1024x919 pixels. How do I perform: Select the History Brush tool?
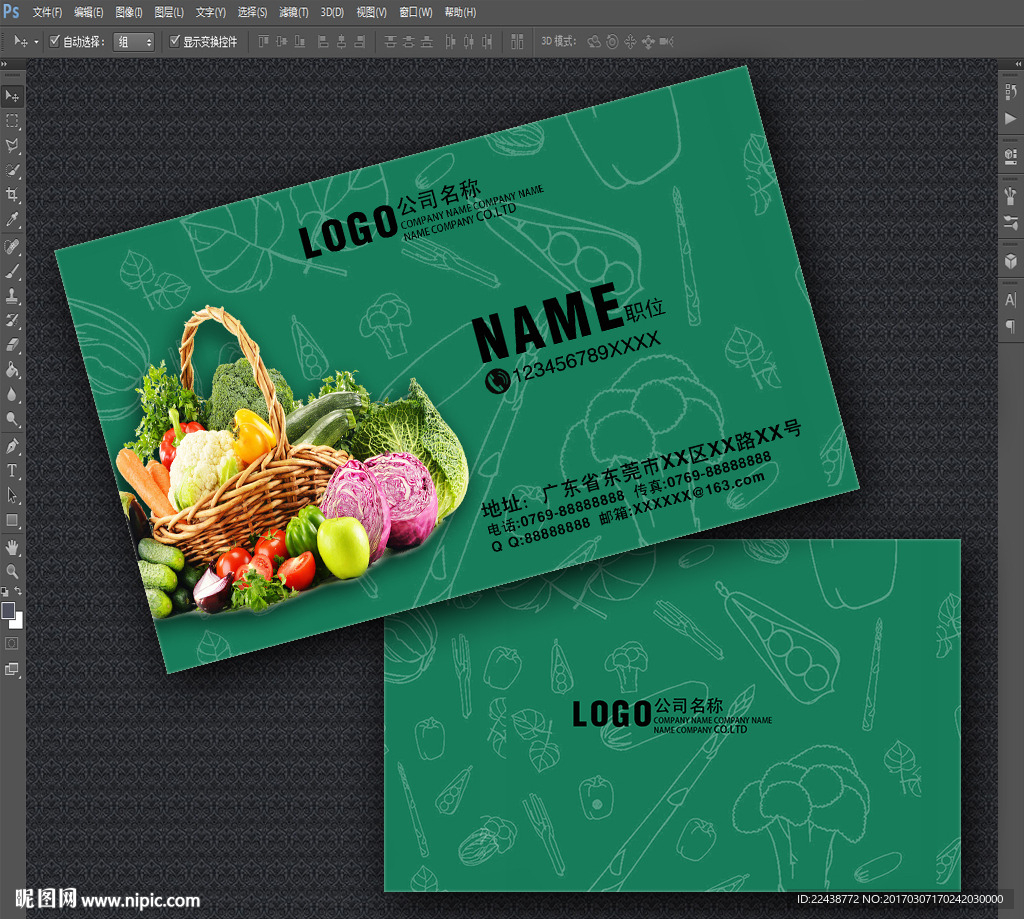click(12, 321)
